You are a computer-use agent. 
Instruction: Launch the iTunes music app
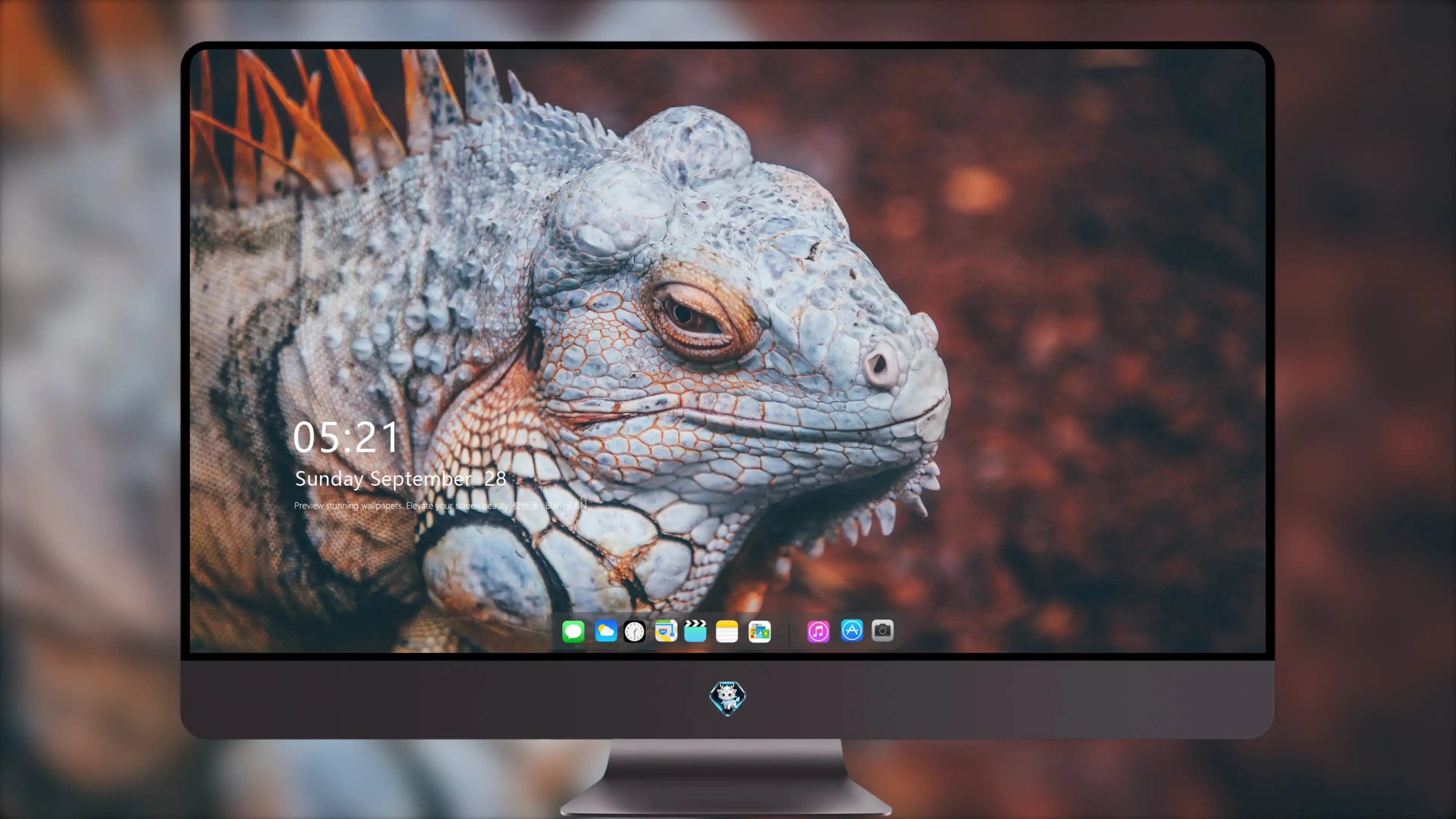click(x=819, y=631)
